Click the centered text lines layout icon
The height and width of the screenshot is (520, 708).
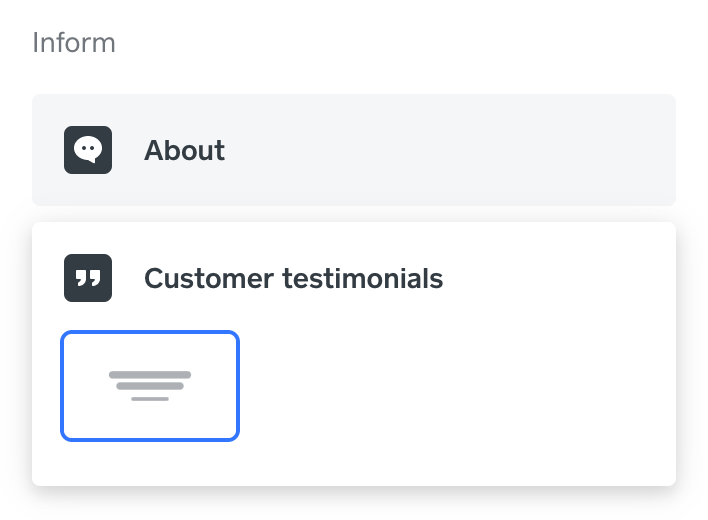150,385
